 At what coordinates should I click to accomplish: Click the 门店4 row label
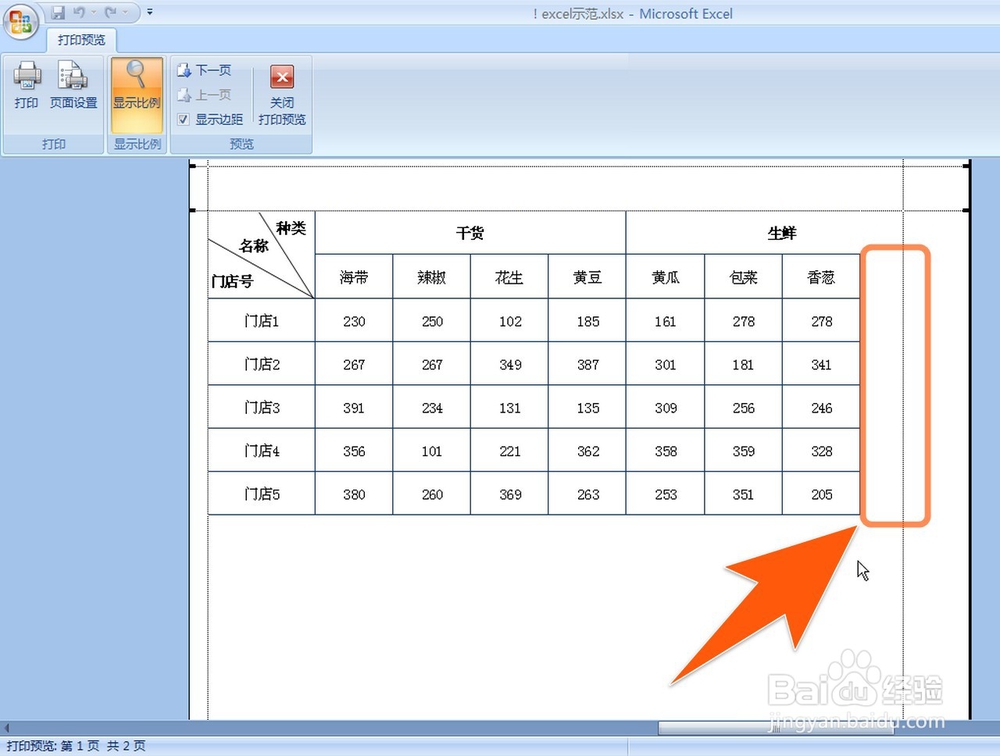coord(261,450)
